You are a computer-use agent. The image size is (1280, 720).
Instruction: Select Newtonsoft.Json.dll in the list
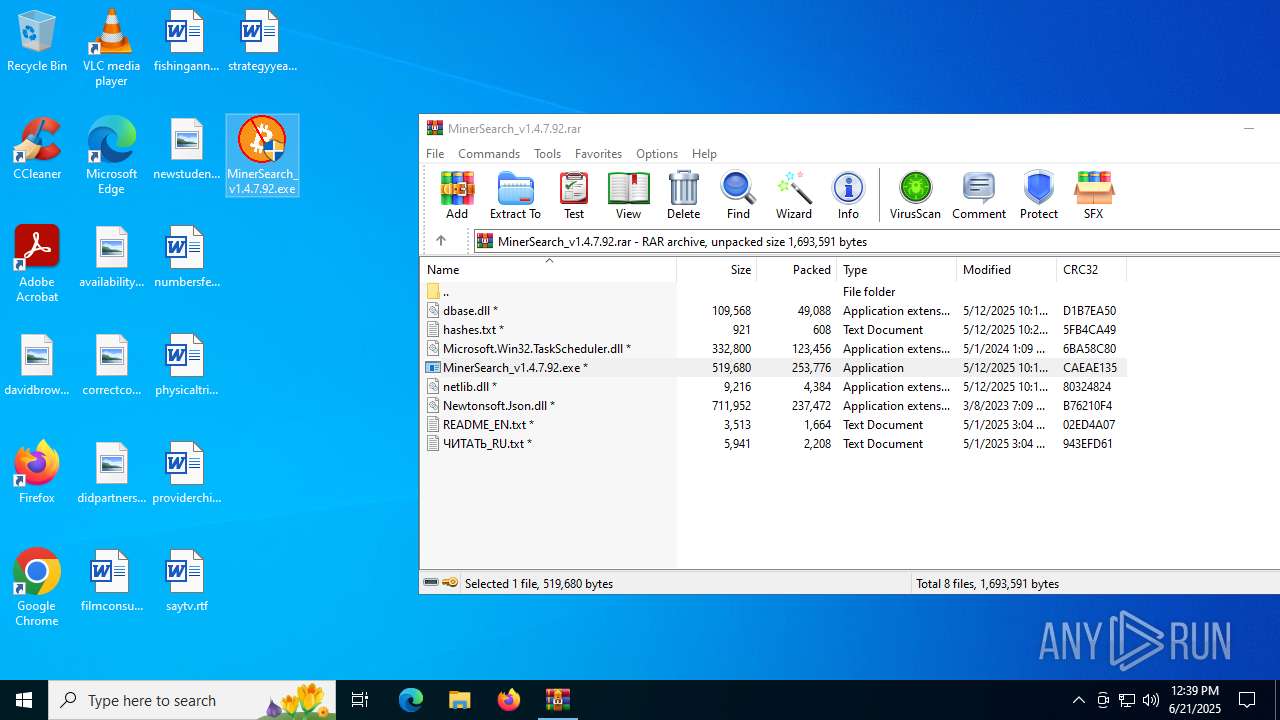click(x=773, y=405)
